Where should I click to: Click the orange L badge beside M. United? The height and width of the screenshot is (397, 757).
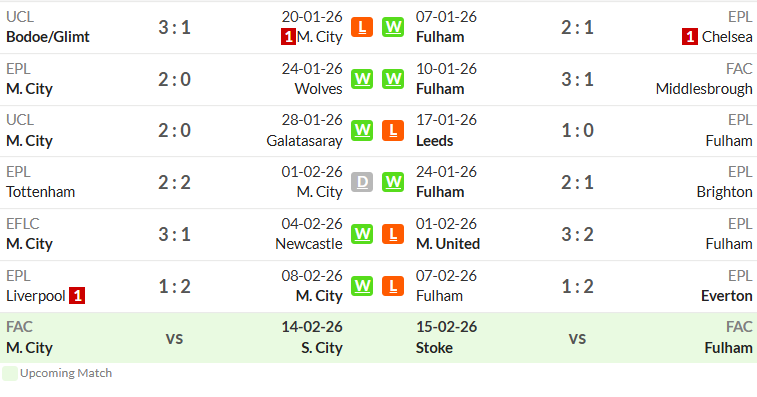pyautogui.click(x=393, y=234)
